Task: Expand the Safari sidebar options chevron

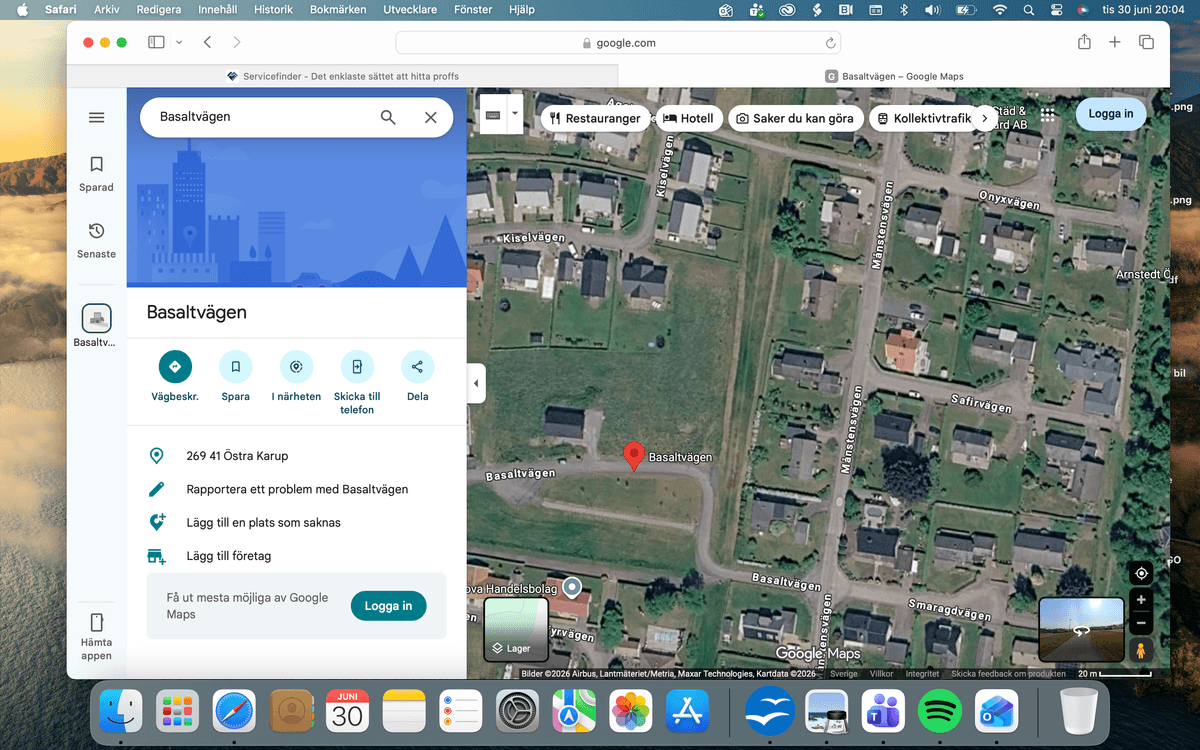Action: [179, 42]
